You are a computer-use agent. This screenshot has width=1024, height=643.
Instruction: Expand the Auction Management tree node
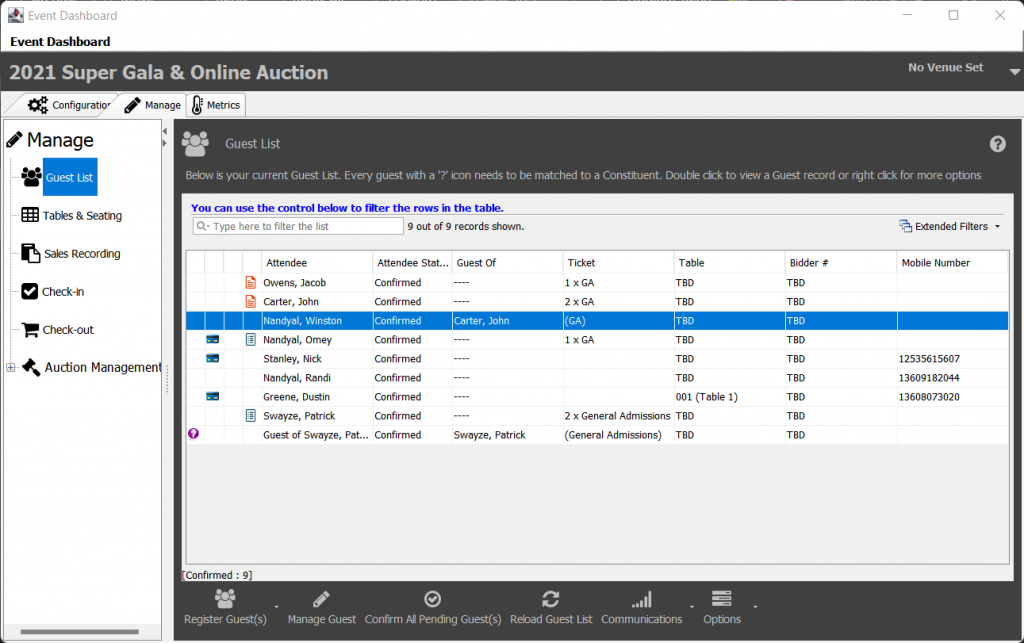[10, 368]
